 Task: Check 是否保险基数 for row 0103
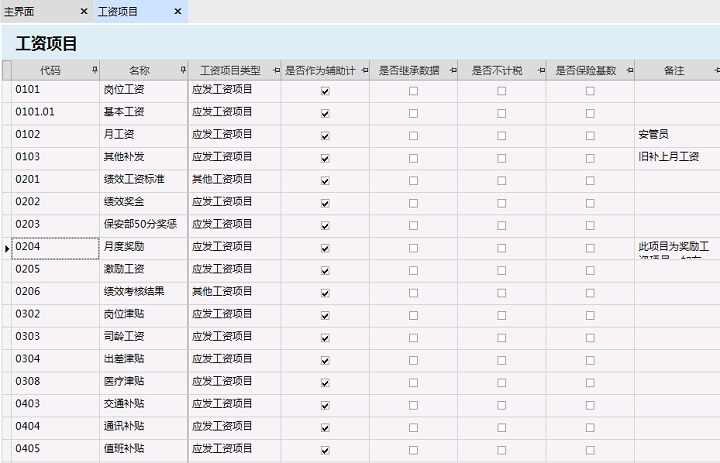[590, 158]
